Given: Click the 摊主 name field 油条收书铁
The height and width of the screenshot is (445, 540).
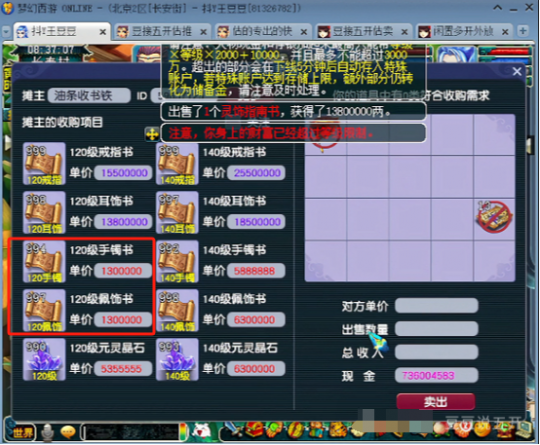Looking at the screenshot, I should tap(89, 95).
